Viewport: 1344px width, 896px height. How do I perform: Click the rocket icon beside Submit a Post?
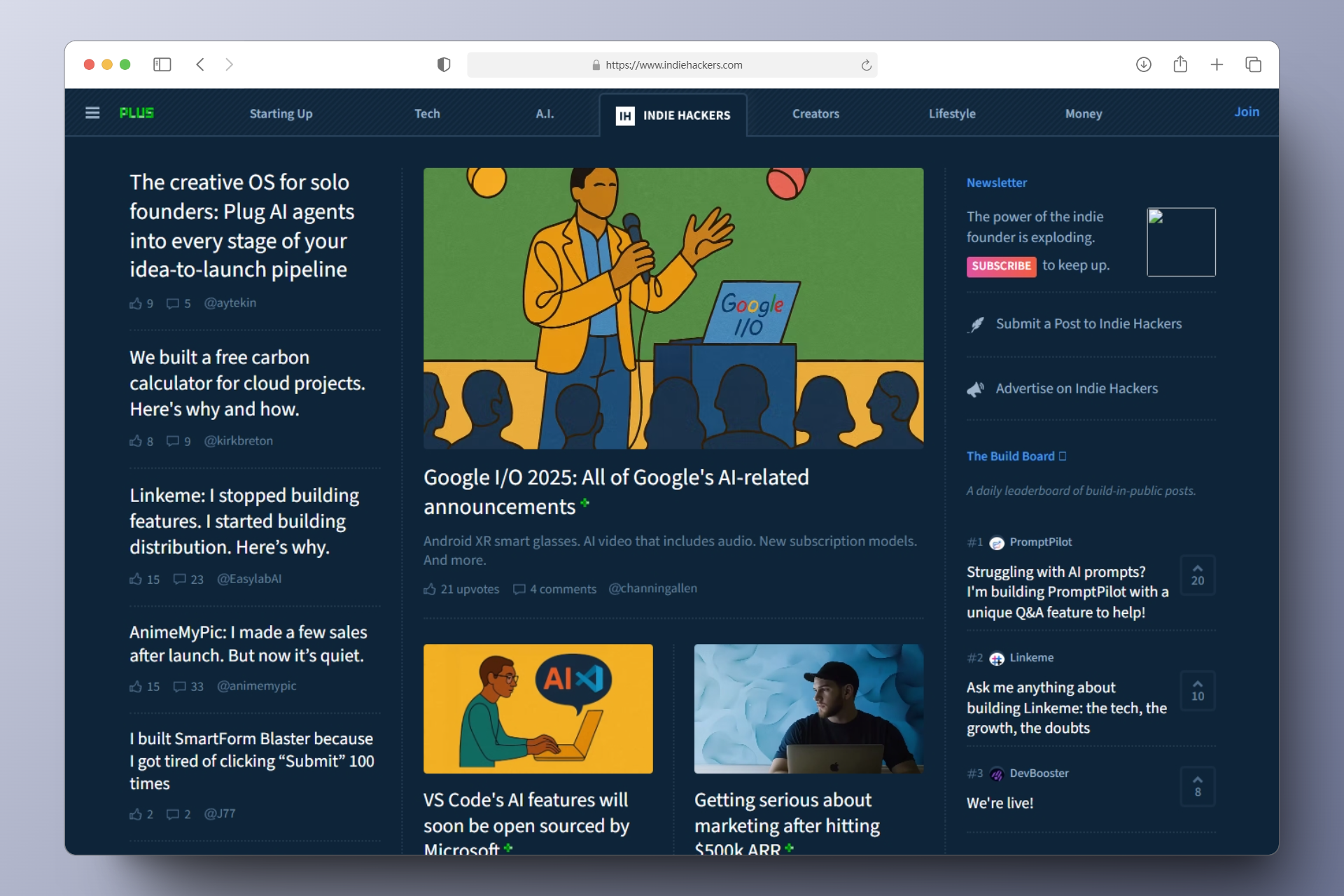click(976, 324)
